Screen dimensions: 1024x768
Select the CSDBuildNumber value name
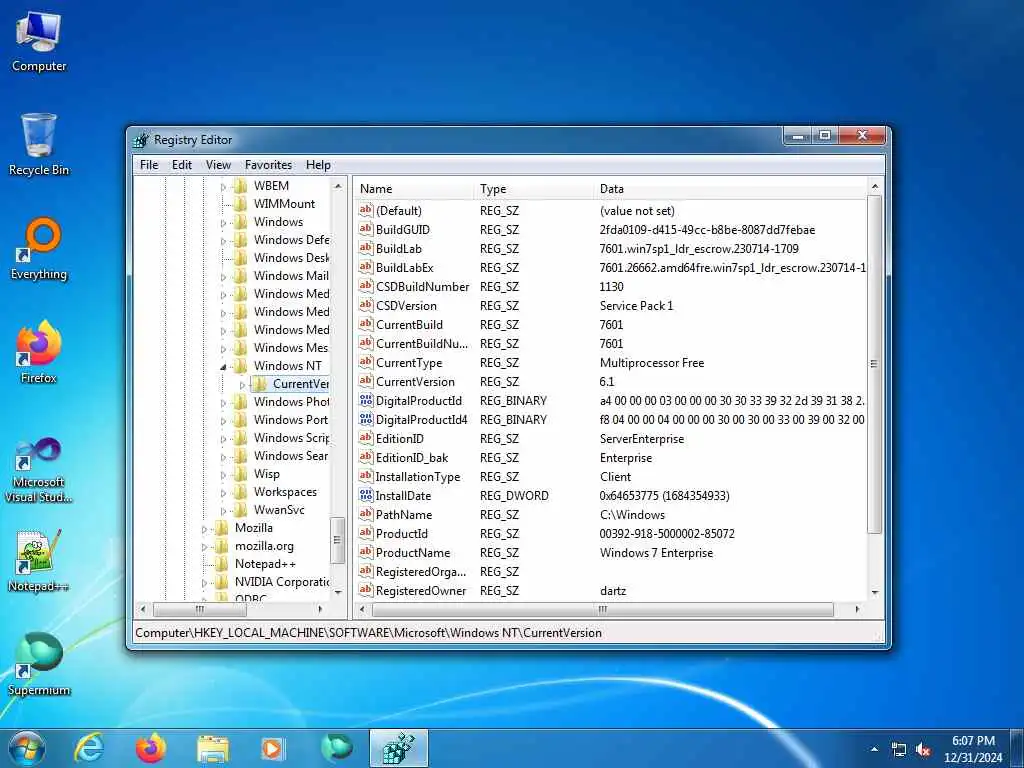click(x=422, y=286)
